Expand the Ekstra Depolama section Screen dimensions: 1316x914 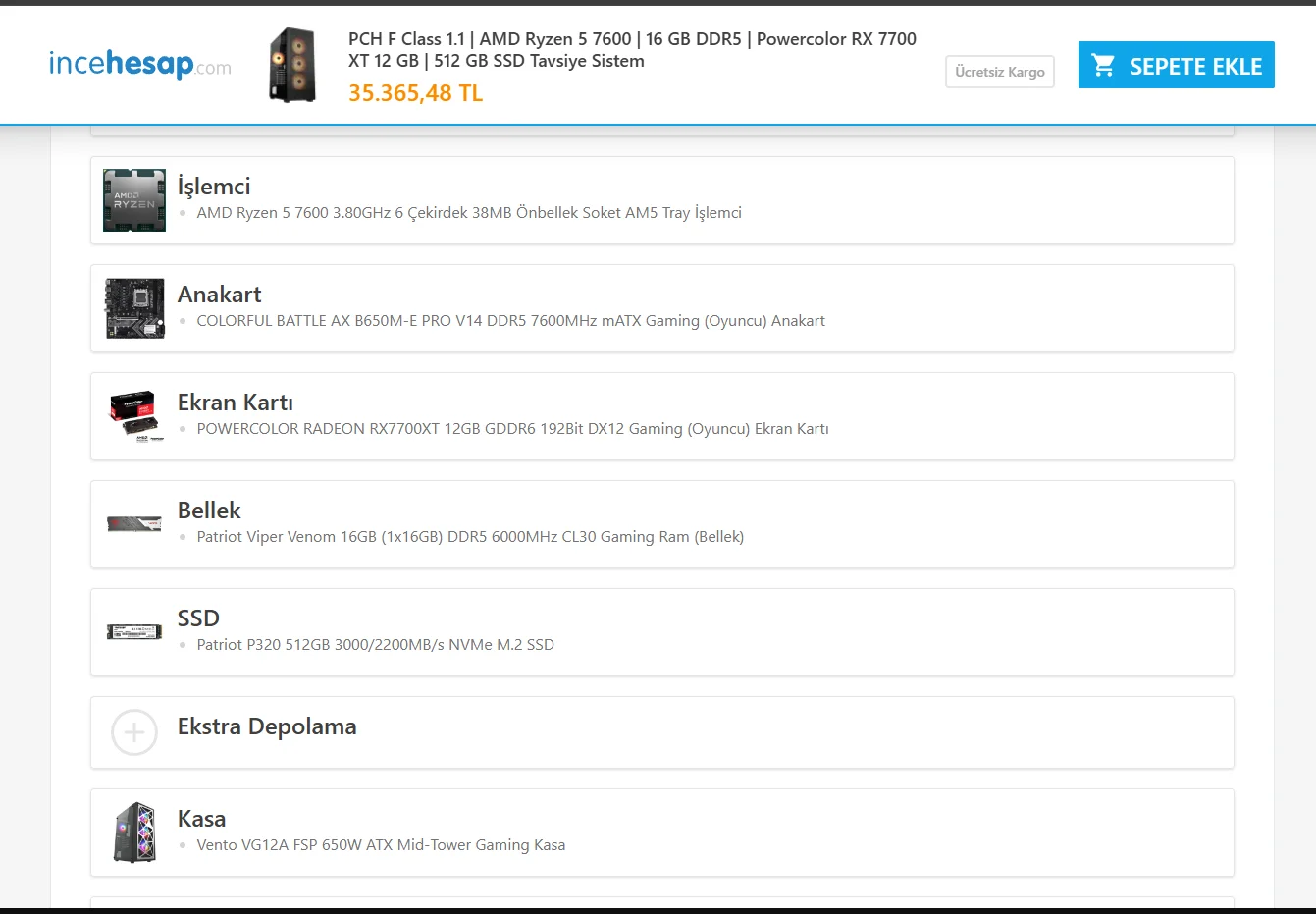[x=267, y=727]
